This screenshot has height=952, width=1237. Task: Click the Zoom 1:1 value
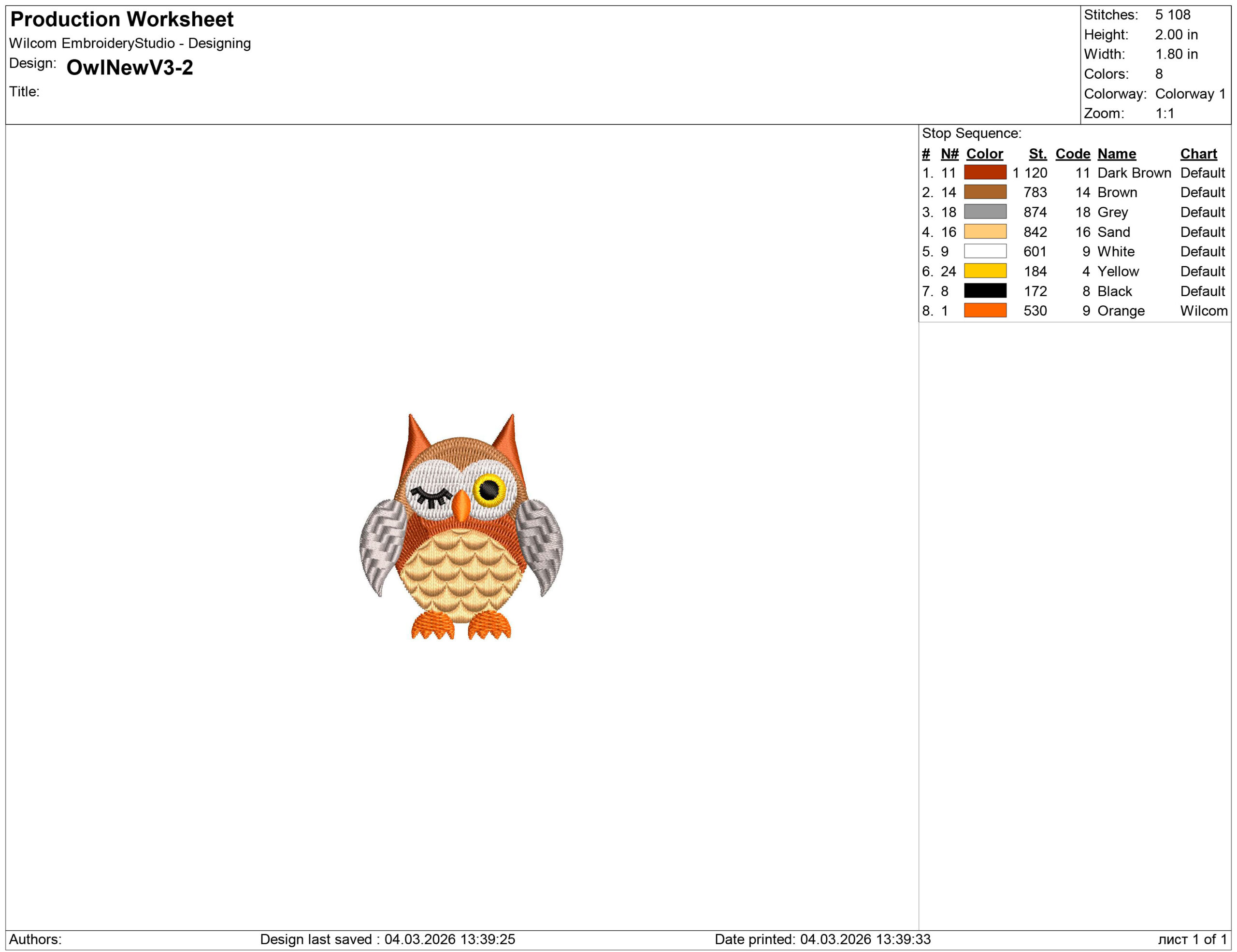(x=1165, y=113)
